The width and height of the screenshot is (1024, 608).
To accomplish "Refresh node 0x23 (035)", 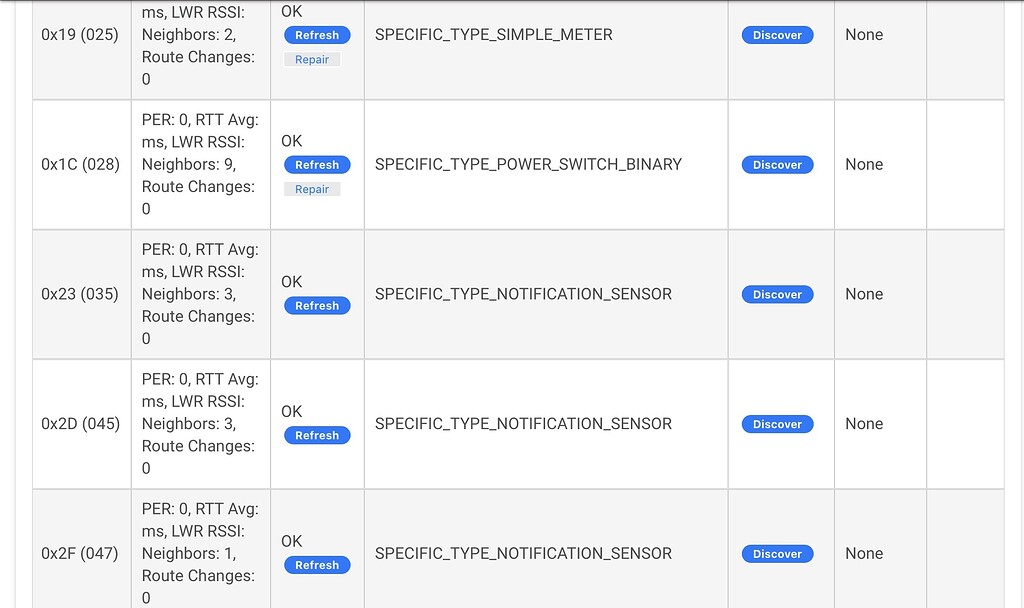I will (x=317, y=306).
